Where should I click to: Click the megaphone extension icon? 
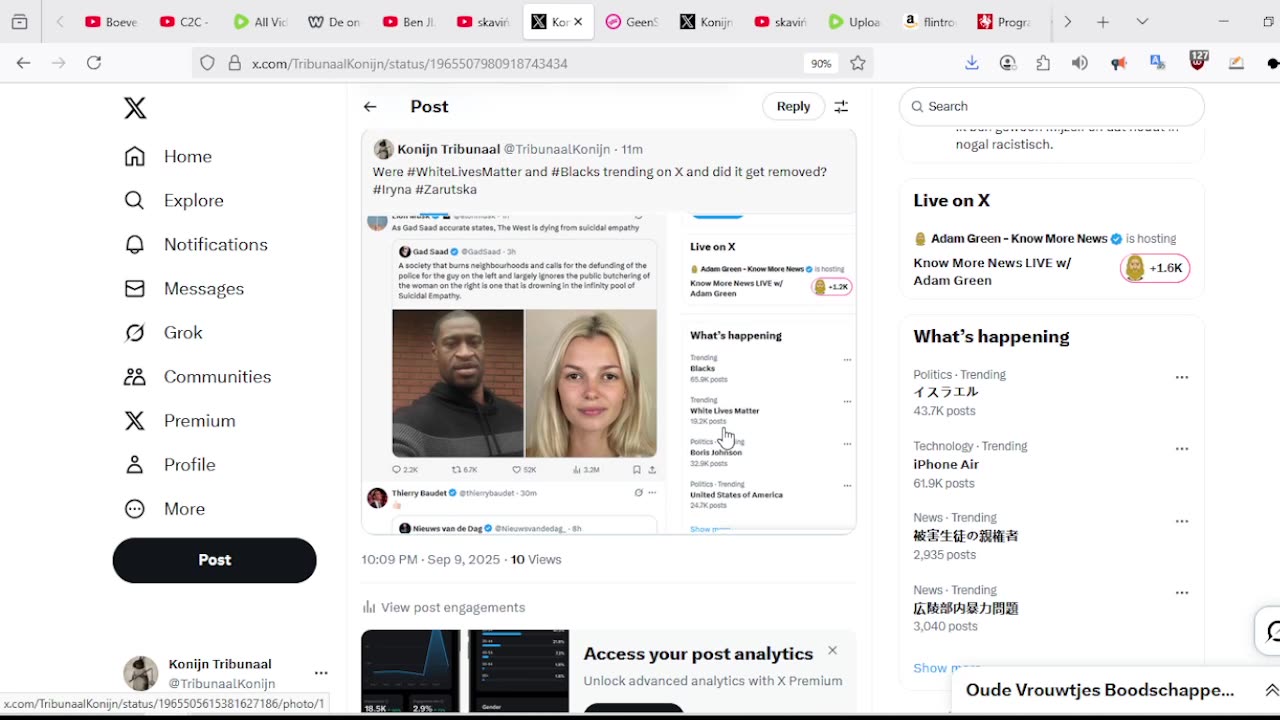1119,63
